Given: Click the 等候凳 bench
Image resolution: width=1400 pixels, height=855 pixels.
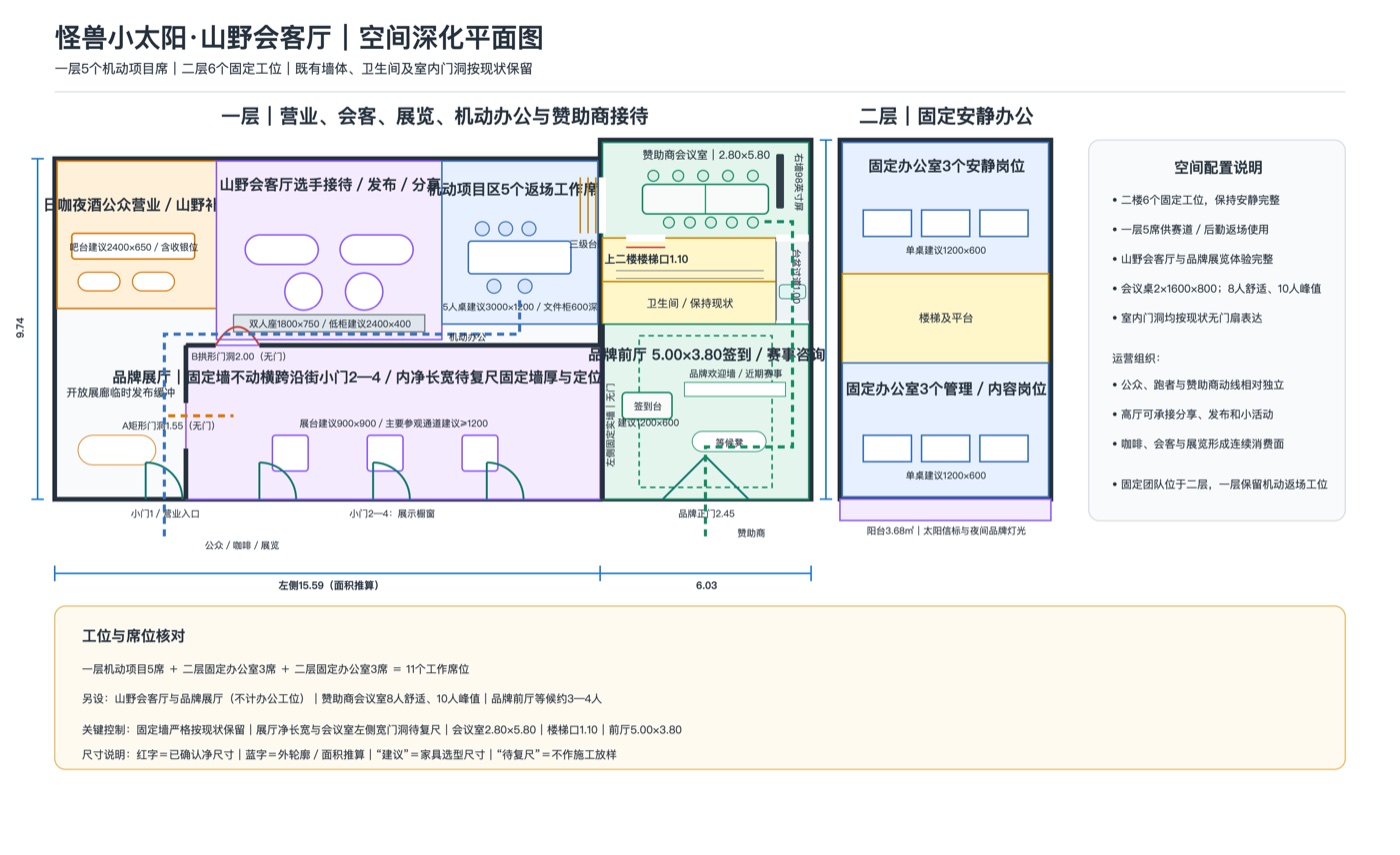Looking at the screenshot, I should [728, 442].
